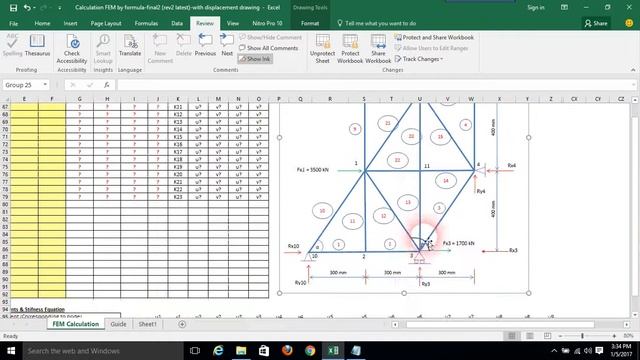Image resolution: width=640 pixels, height=360 pixels.
Task: Click the zoom slider handle
Action: pyautogui.click(x=582, y=336)
